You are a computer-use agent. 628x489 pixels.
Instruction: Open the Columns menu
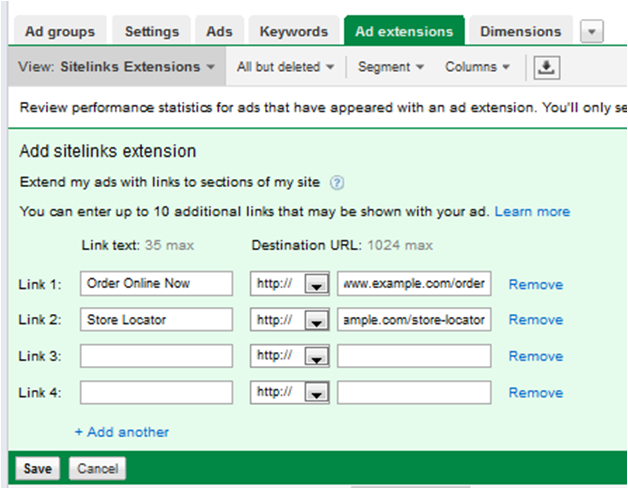pyautogui.click(x=477, y=67)
